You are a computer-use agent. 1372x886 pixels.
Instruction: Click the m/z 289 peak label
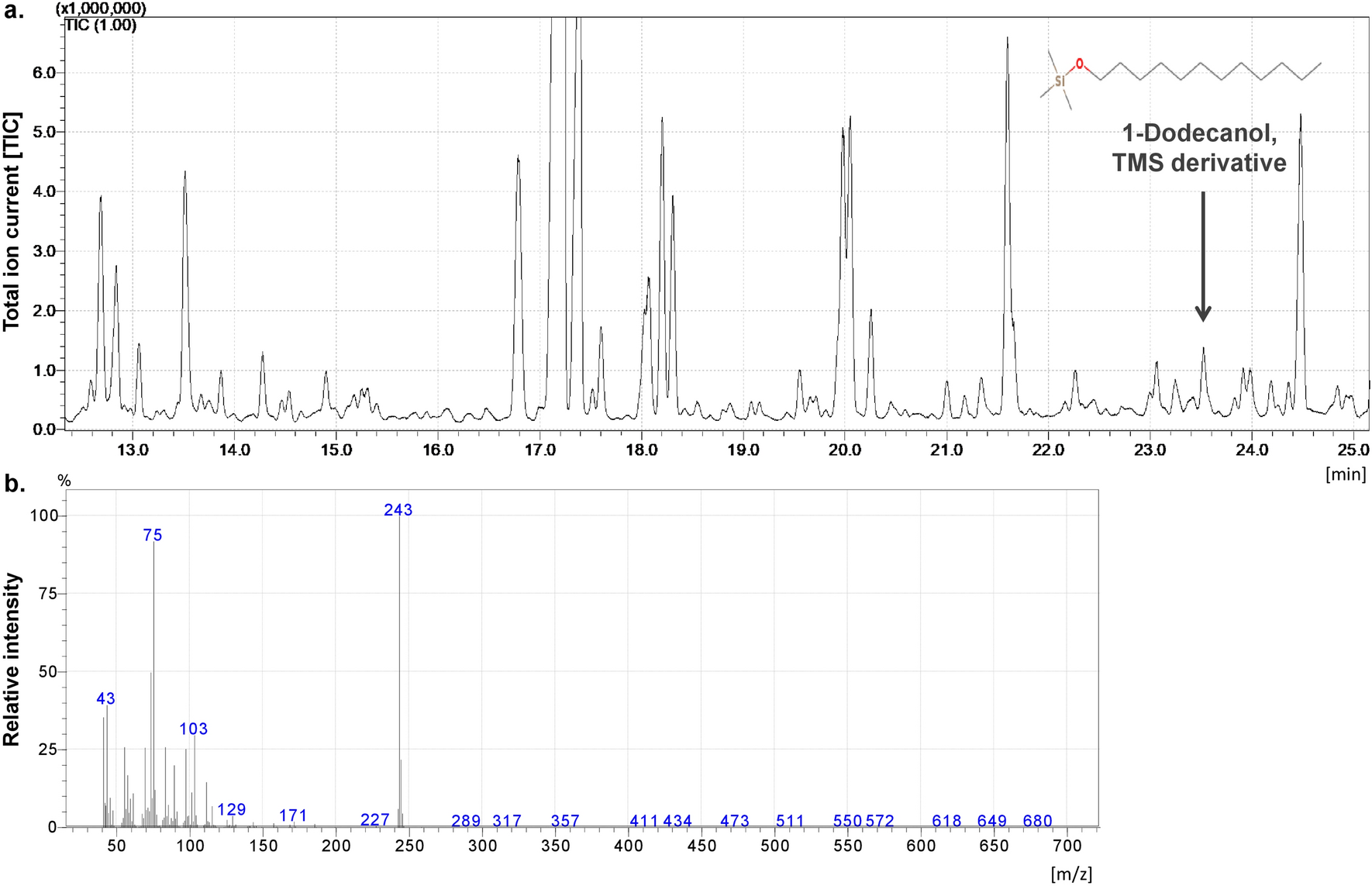467,821
